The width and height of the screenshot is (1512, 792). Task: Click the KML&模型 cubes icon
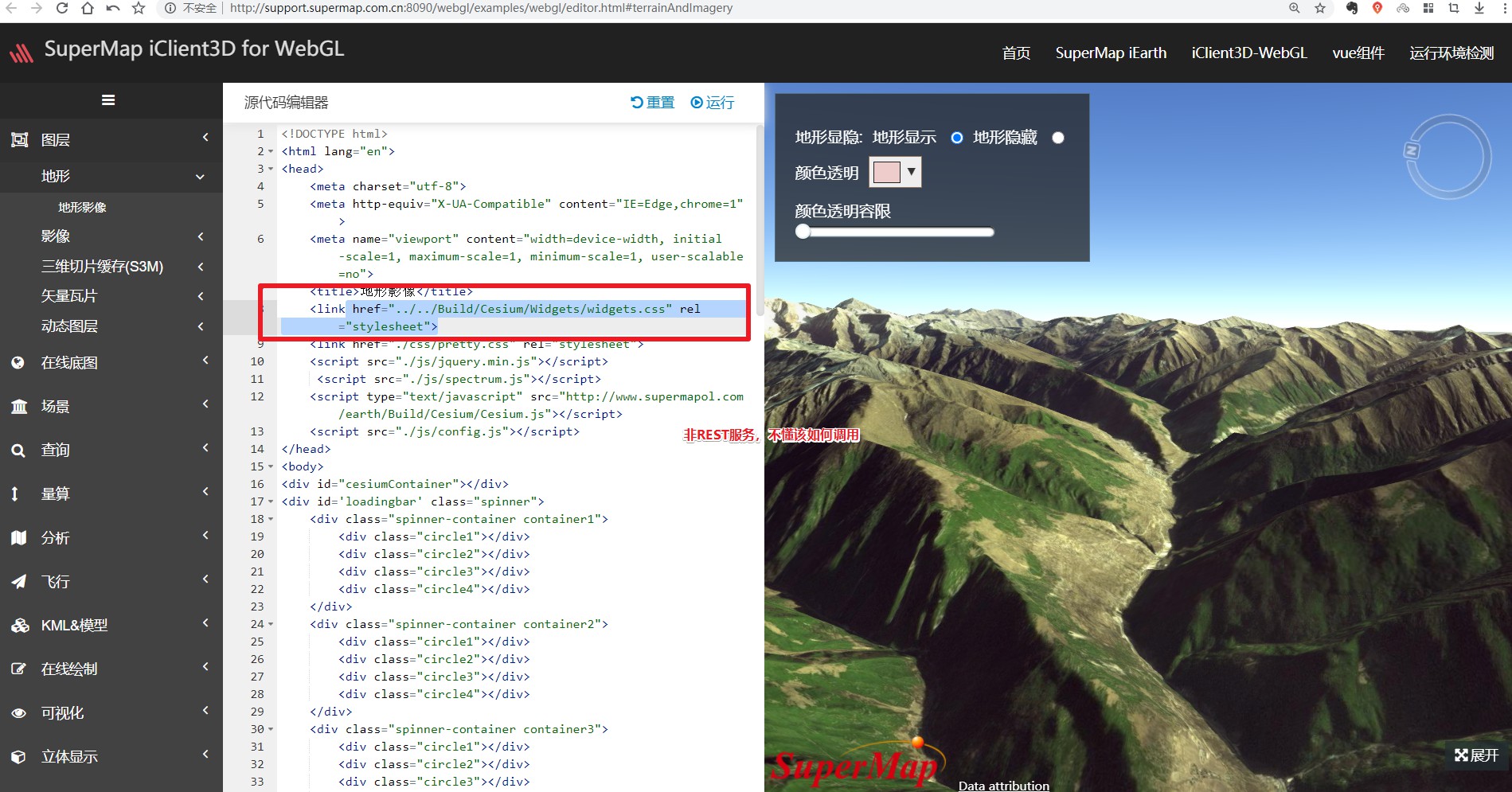[20, 626]
